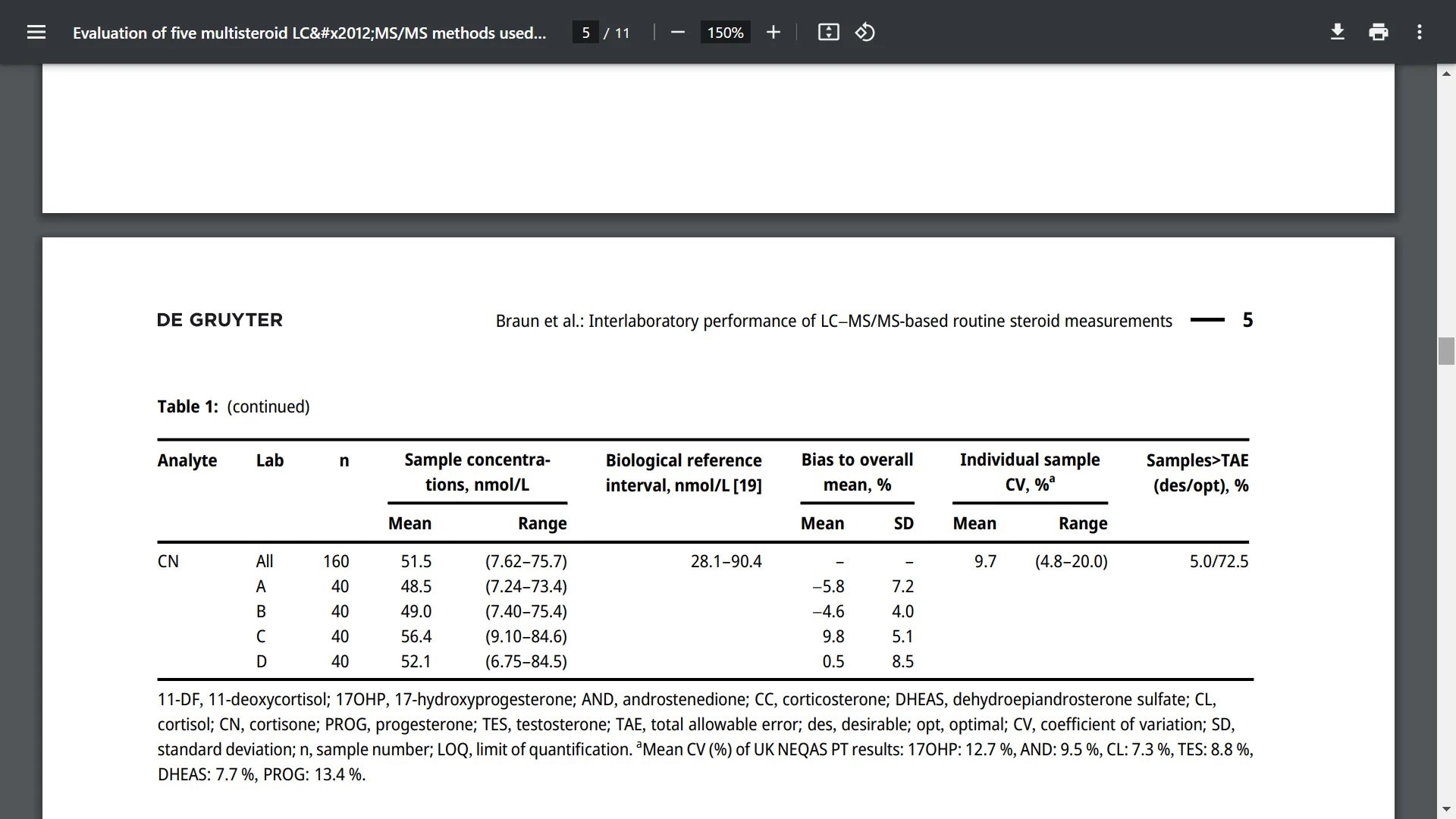Click the '5.0/72.5' value
1456x819 pixels.
coord(1219,561)
